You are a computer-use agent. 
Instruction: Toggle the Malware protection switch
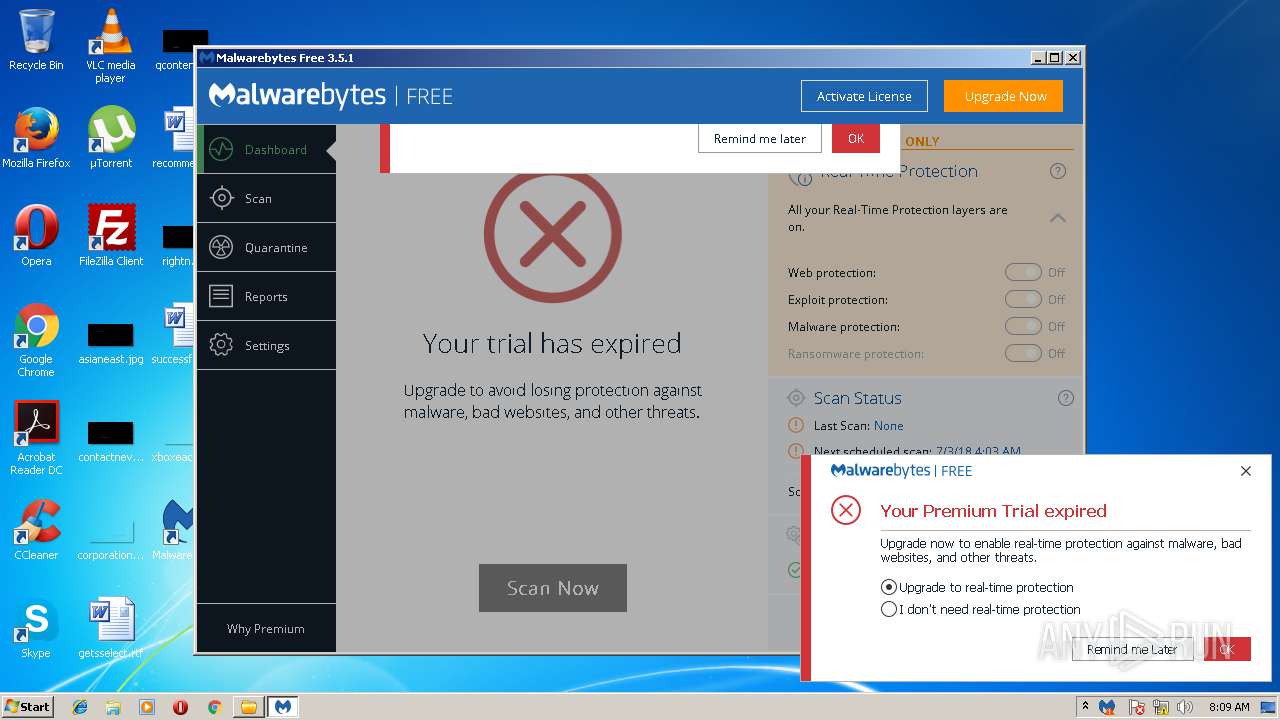pos(1023,326)
